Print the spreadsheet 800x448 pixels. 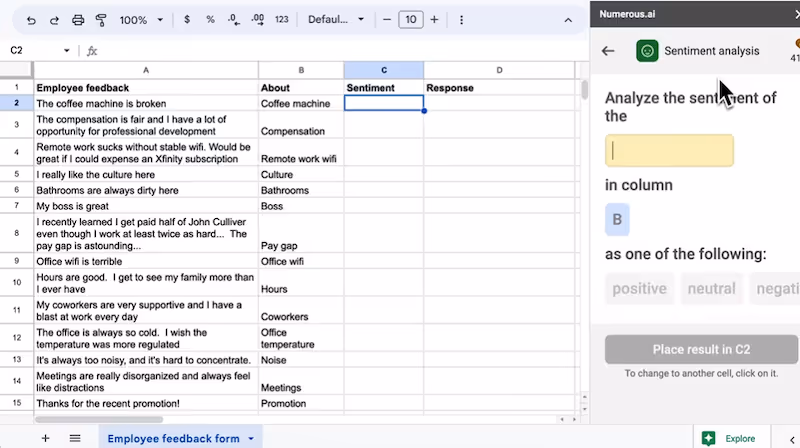point(78,20)
